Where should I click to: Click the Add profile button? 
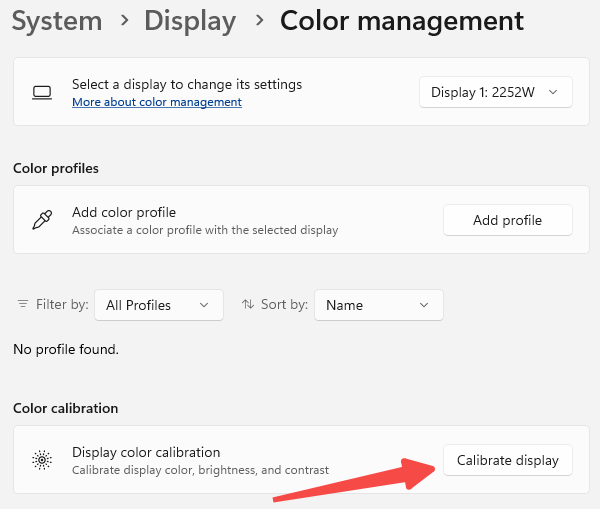[508, 220]
